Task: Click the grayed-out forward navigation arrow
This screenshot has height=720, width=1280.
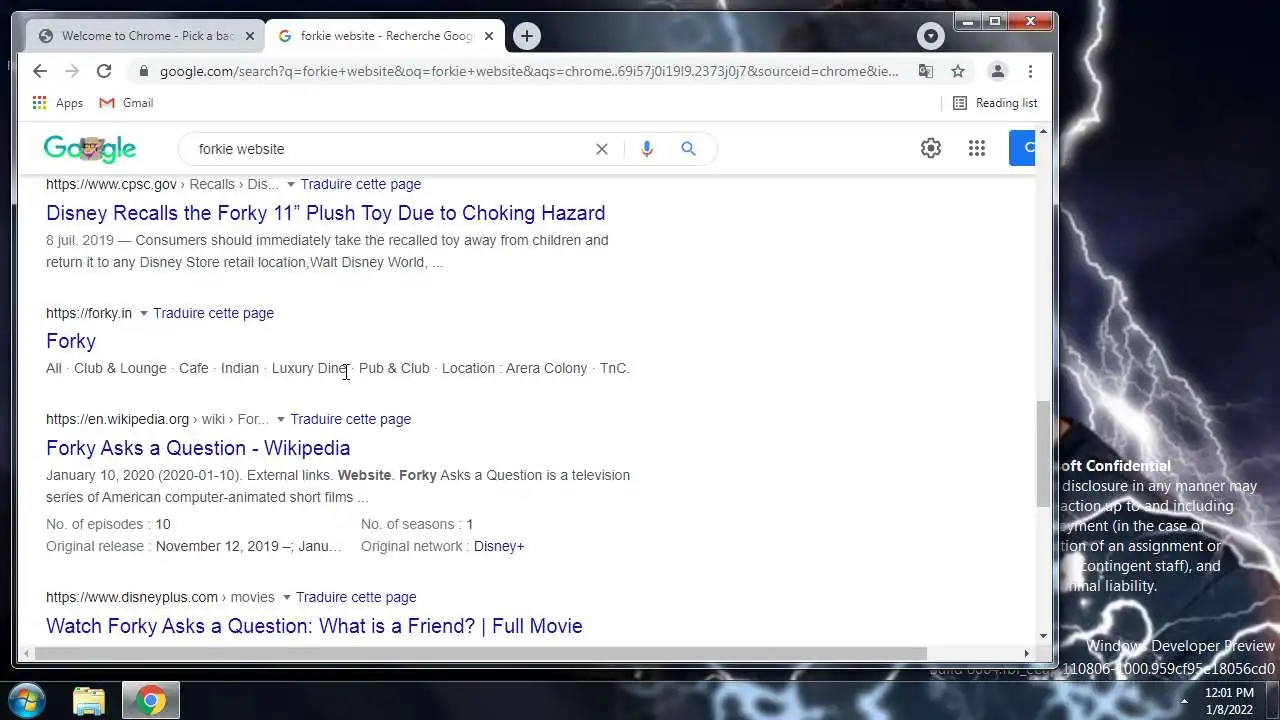Action: (72, 71)
